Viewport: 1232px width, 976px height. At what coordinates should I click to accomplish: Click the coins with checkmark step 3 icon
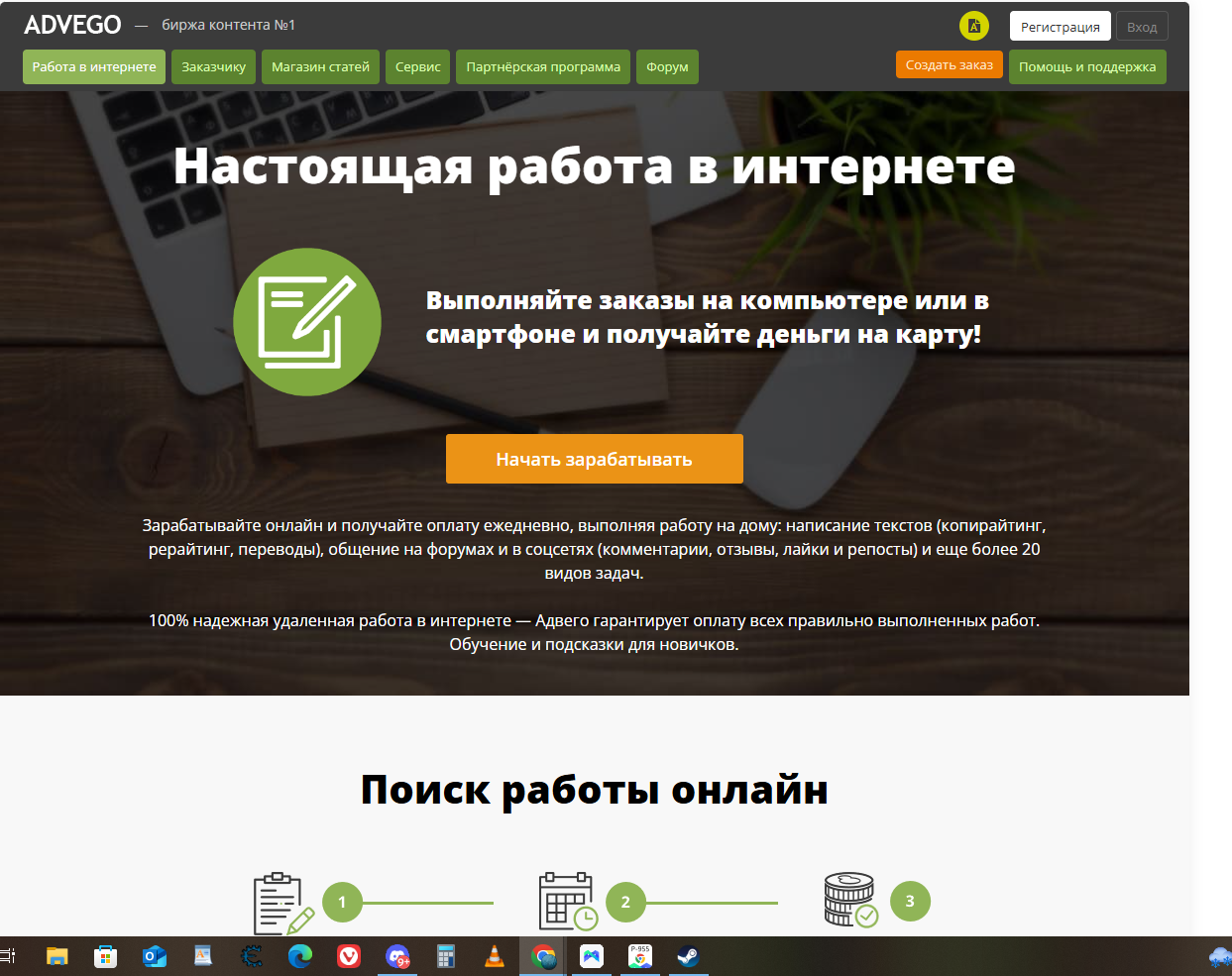[x=851, y=900]
